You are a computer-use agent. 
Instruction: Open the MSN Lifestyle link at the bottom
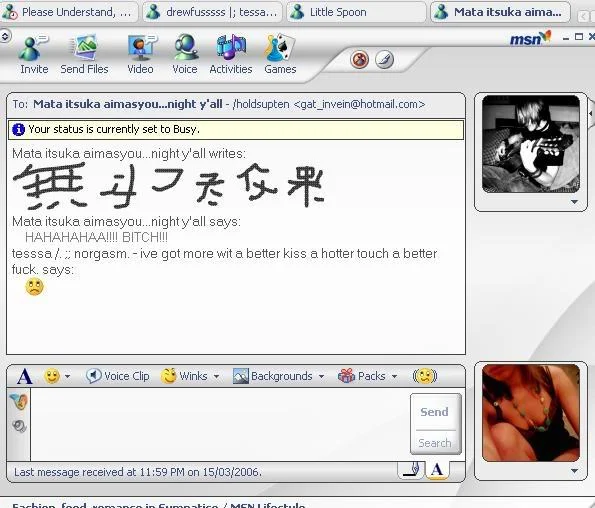[159, 505]
